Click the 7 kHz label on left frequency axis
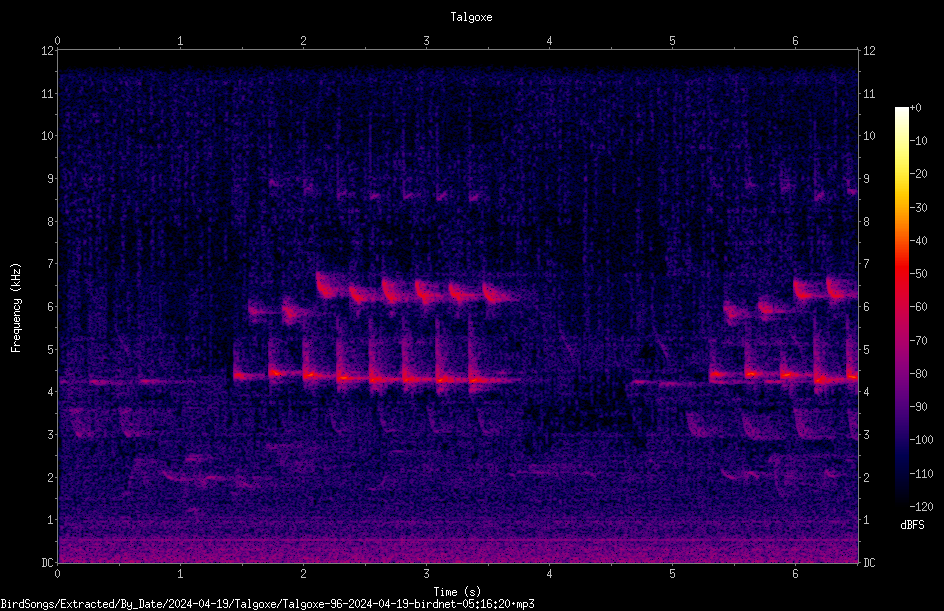 pyautogui.click(x=50, y=264)
